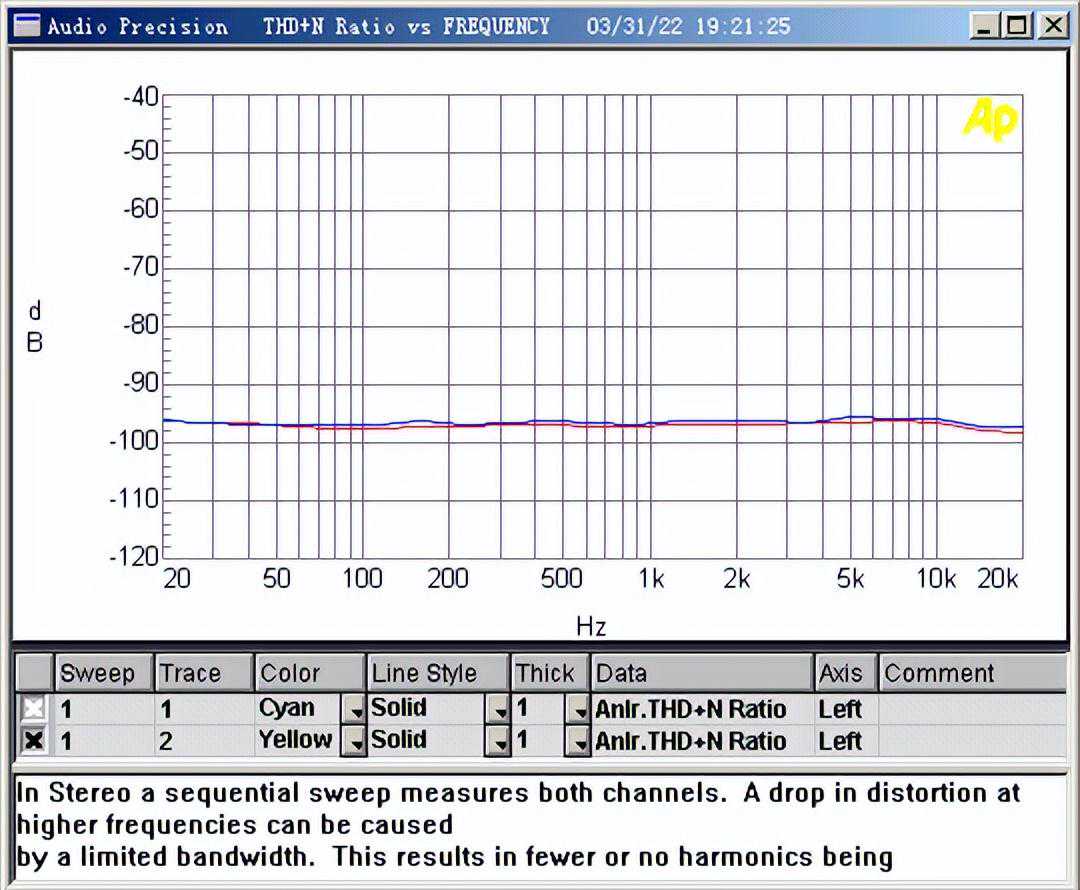The width and height of the screenshot is (1080, 890).
Task: Open Thick dropdown for trace 1
Action: point(577,710)
